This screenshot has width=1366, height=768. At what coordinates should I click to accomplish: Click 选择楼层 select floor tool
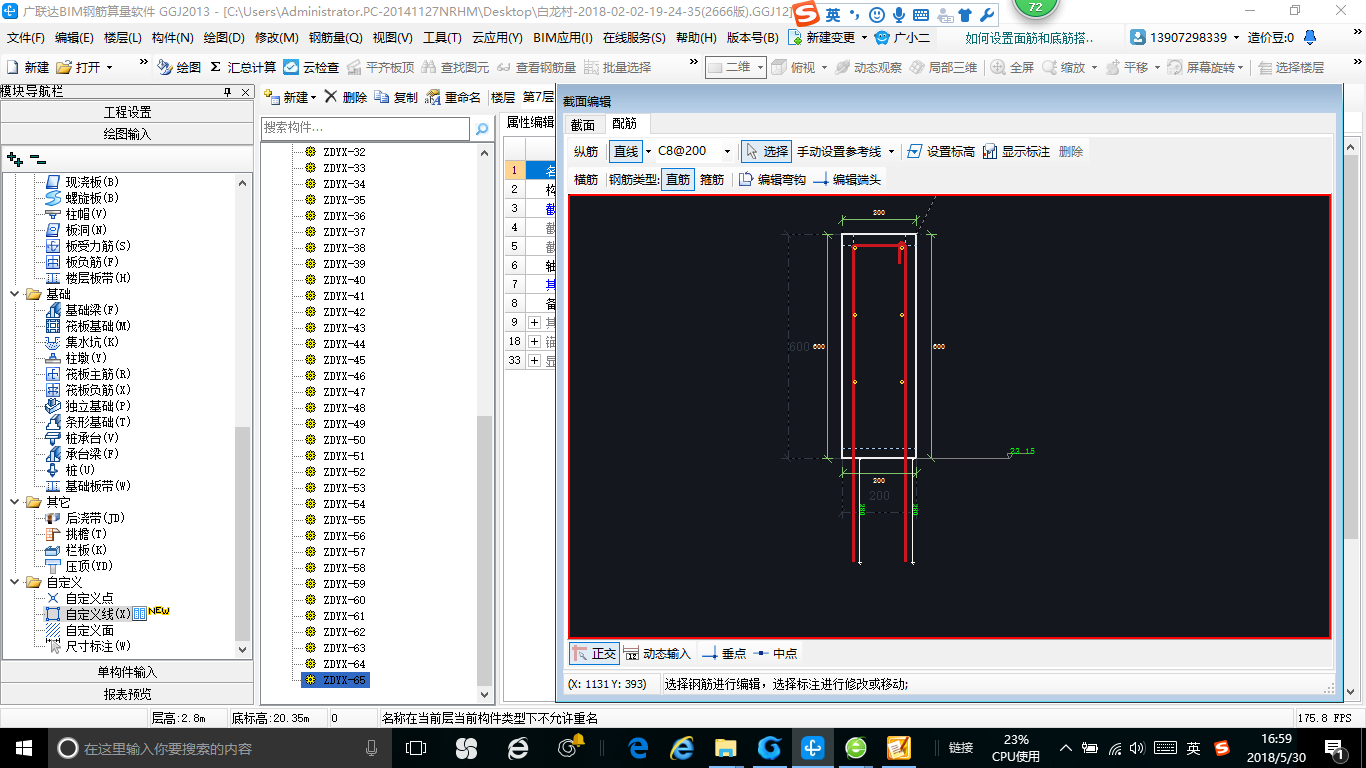pos(1291,67)
